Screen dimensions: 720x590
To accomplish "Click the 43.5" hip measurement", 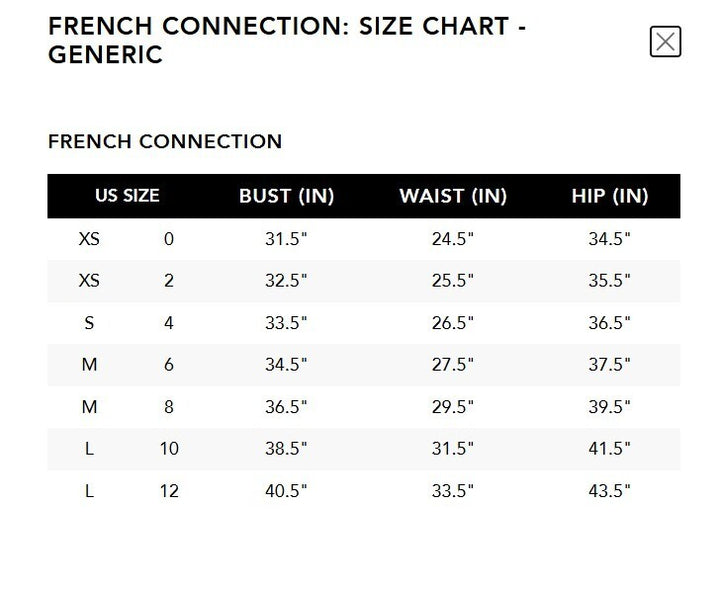I will [x=610, y=491].
